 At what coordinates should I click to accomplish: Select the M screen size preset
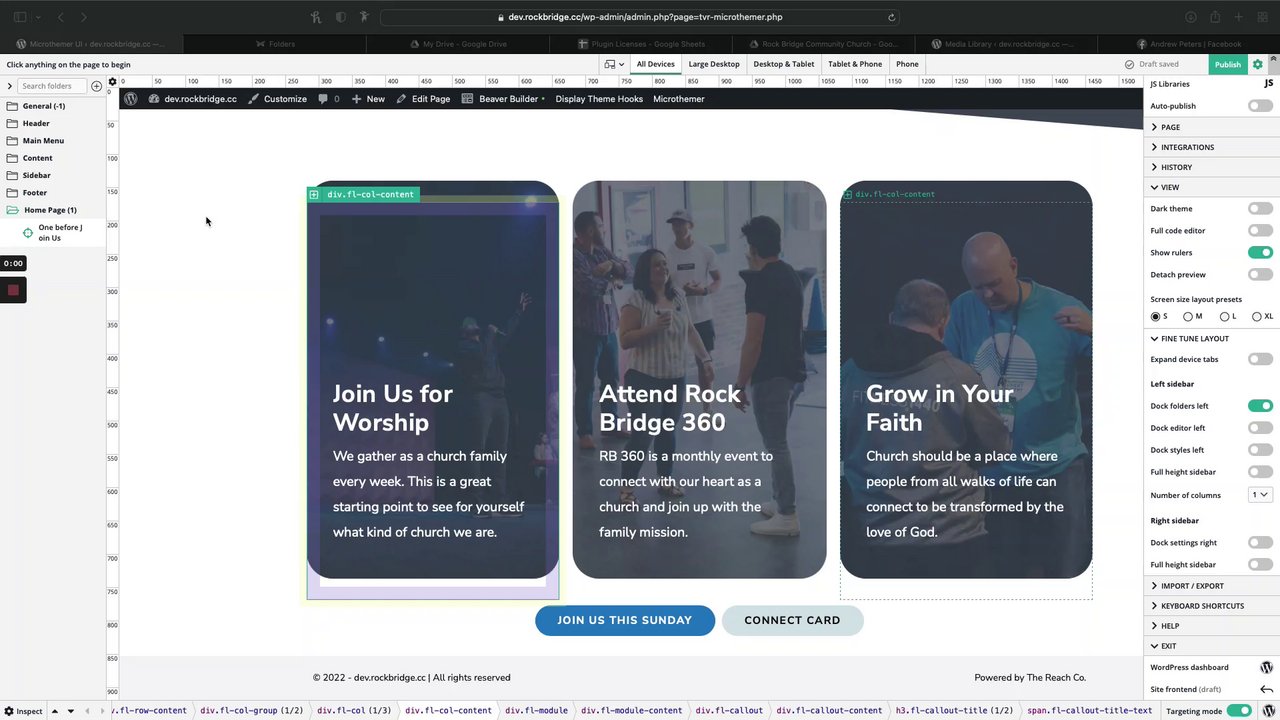1188,317
